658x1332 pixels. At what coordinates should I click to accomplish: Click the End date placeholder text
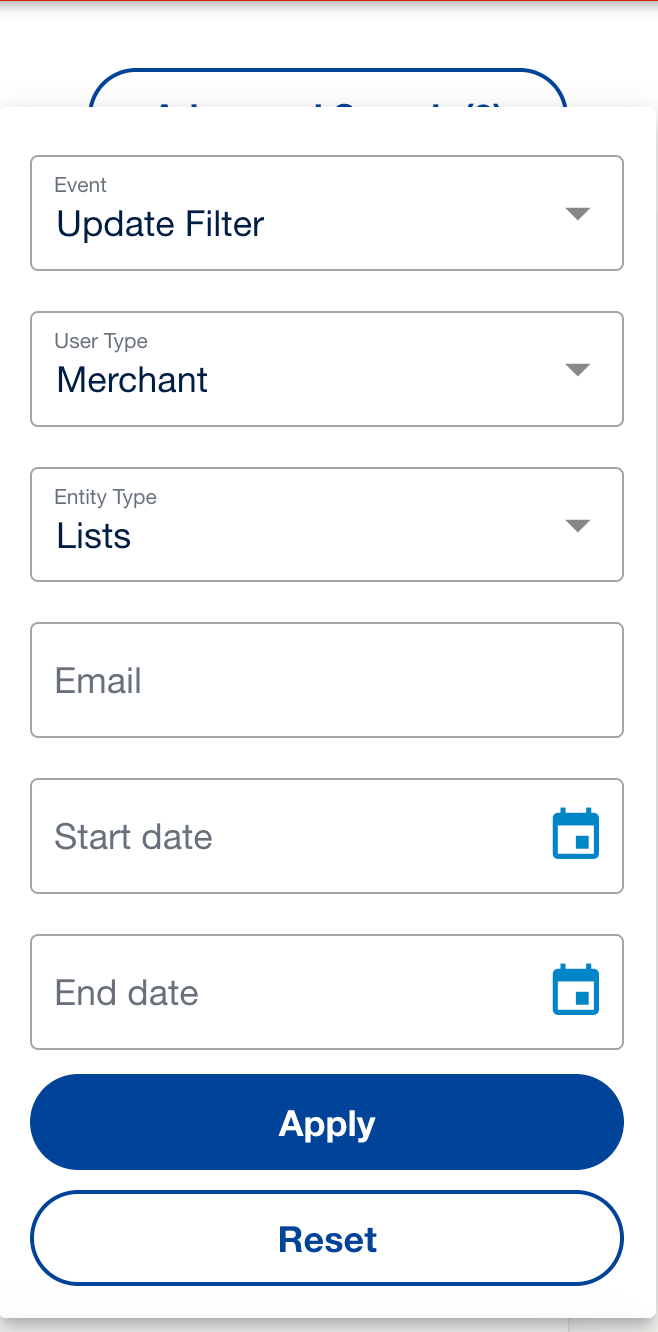pyautogui.click(x=126, y=992)
